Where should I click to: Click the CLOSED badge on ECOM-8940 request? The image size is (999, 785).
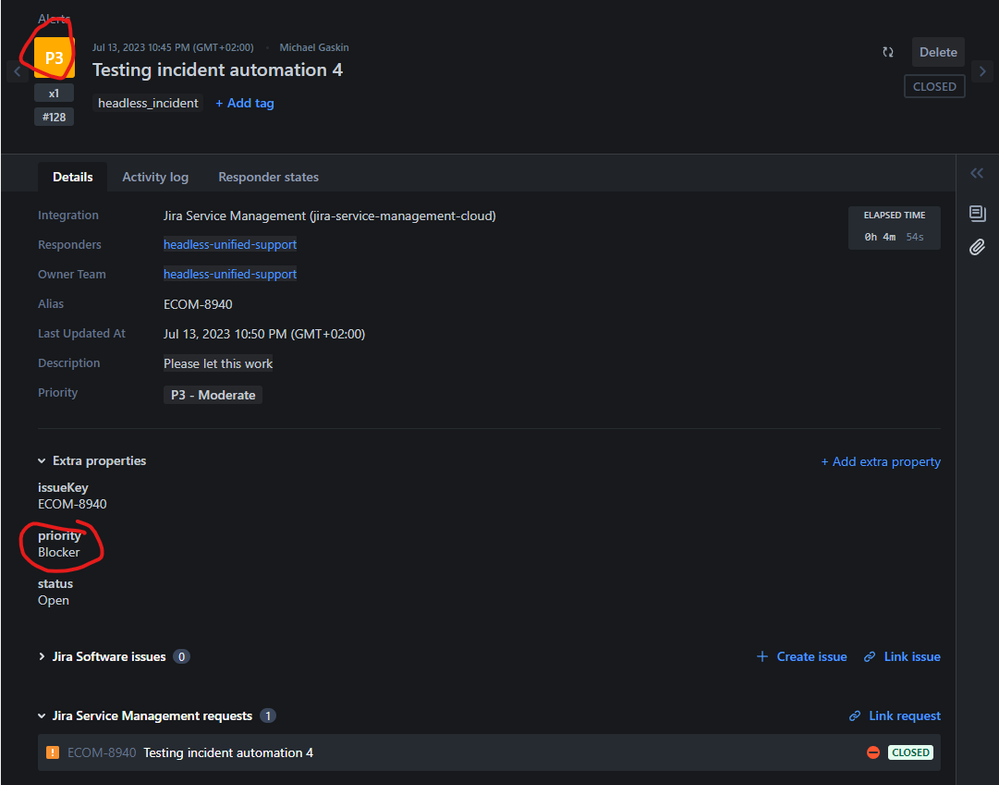coord(910,753)
